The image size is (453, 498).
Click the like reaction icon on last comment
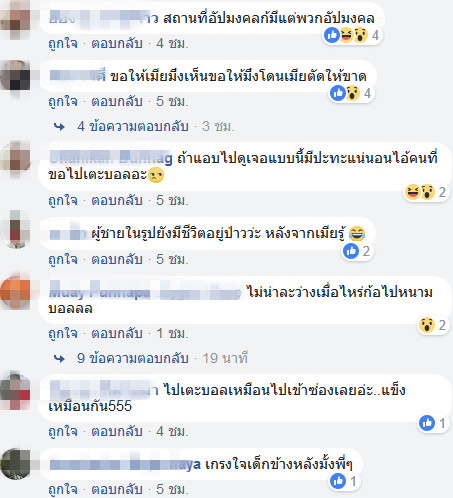tap(338, 481)
